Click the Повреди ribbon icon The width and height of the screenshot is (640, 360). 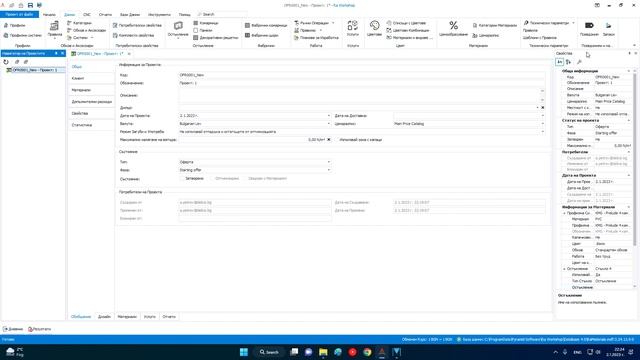click(x=589, y=29)
